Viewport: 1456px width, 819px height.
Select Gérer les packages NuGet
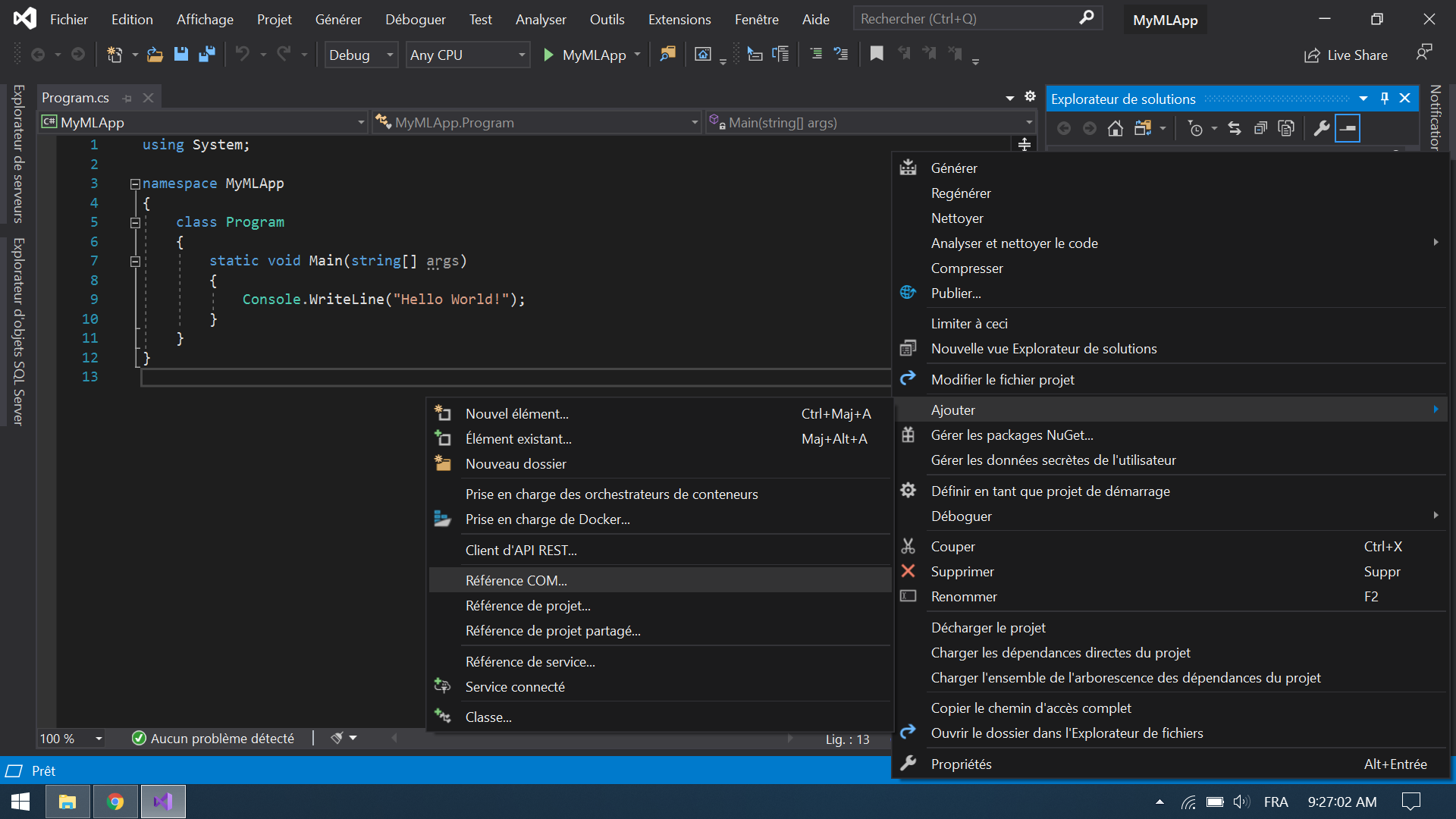point(1012,435)
